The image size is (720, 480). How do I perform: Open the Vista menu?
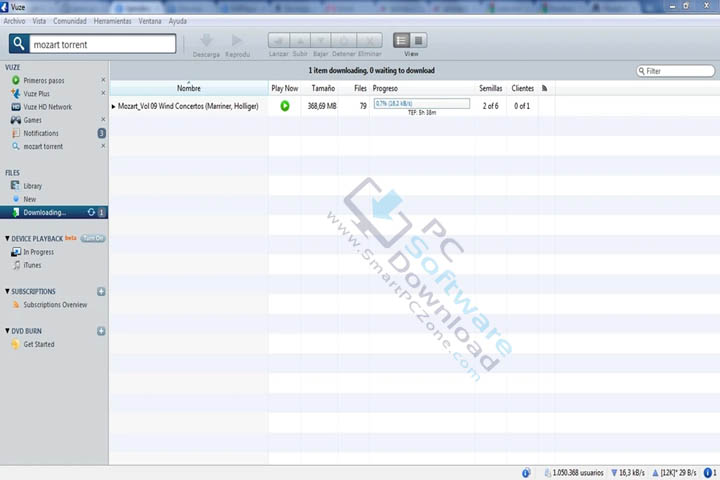(x=39, y=21)
